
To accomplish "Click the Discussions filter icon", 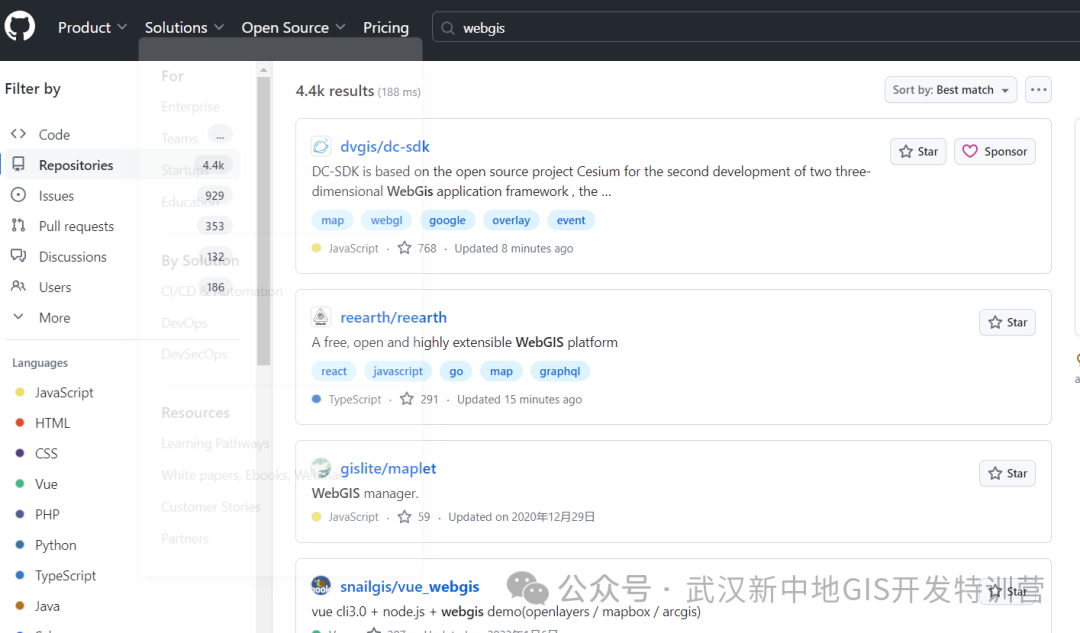I will tap(19, 256).
